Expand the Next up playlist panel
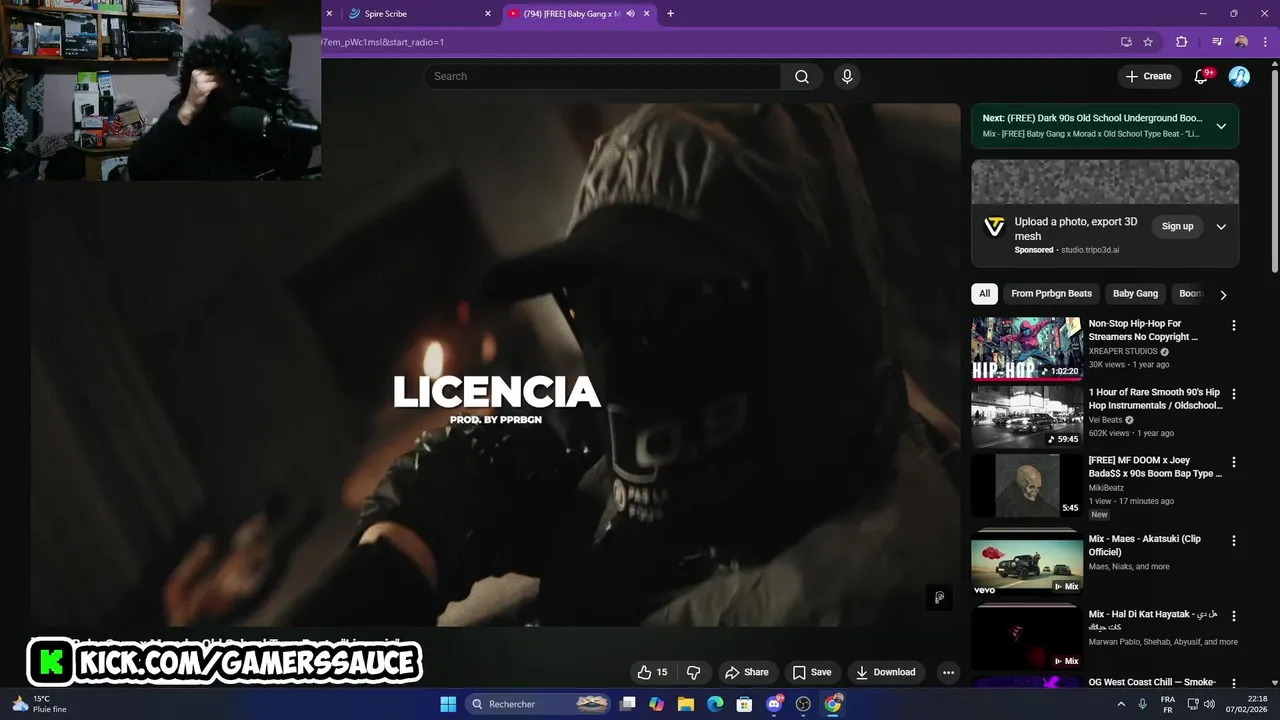1280x720 pixels. coord(1221,126)
